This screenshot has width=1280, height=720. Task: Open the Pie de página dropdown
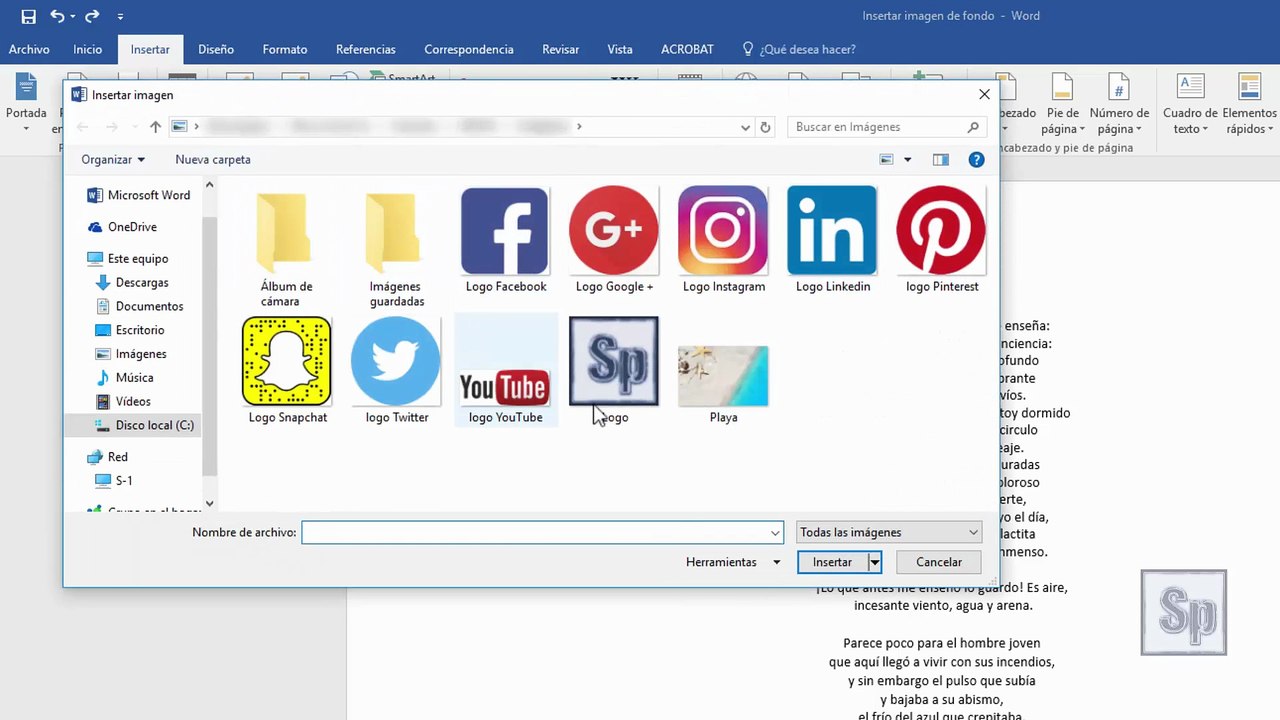[1063, 104]
